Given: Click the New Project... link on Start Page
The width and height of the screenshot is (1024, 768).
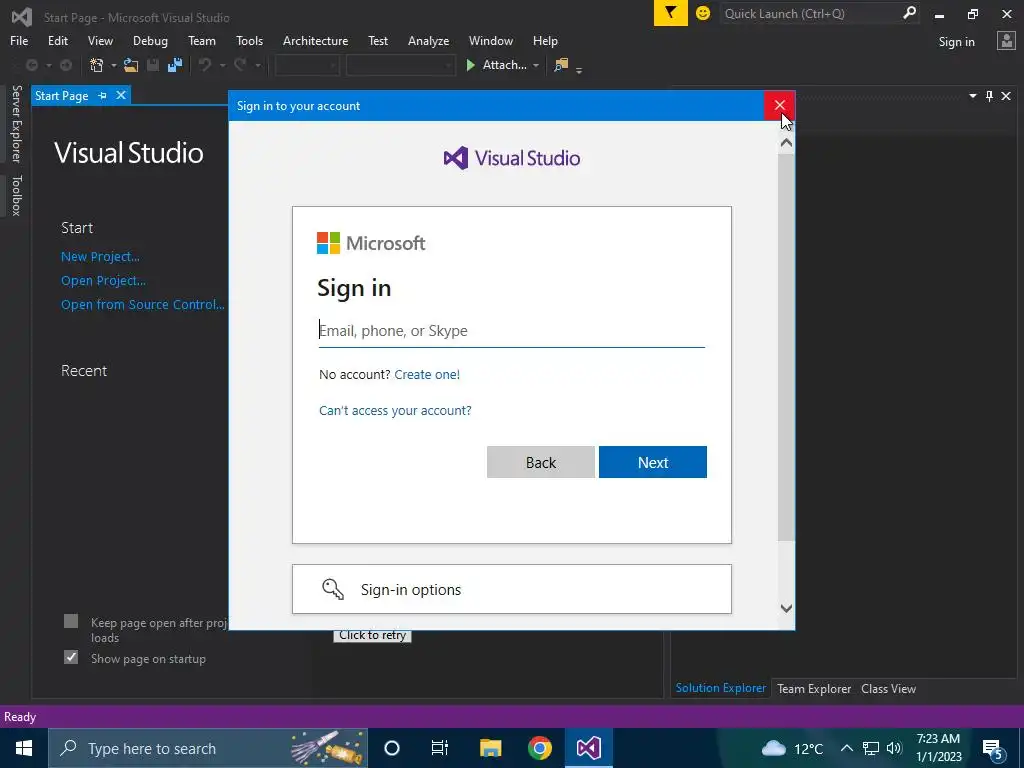Looking at the screenshot, I should [x=100, y=257].
